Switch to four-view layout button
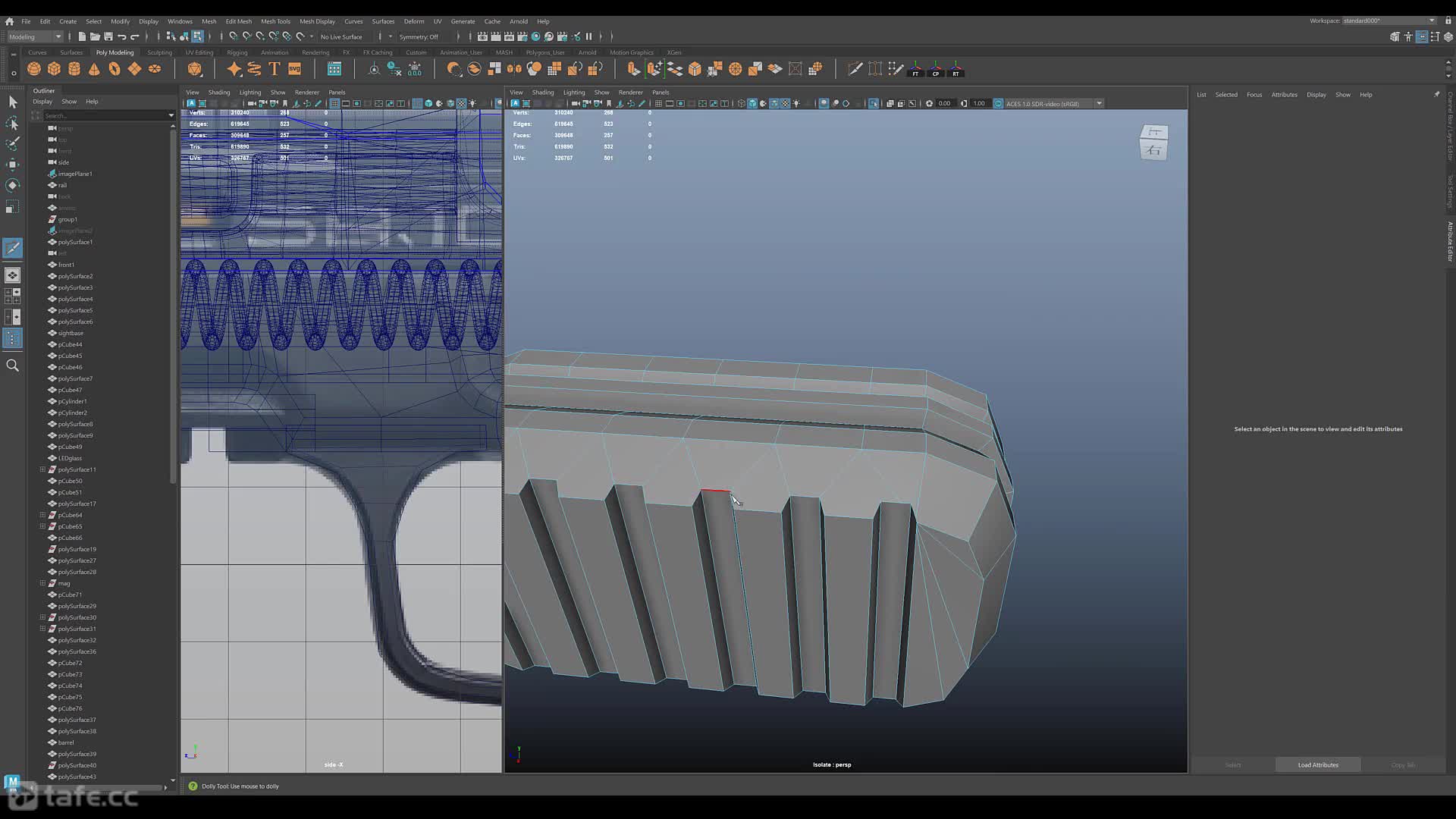 click(12, 296)
